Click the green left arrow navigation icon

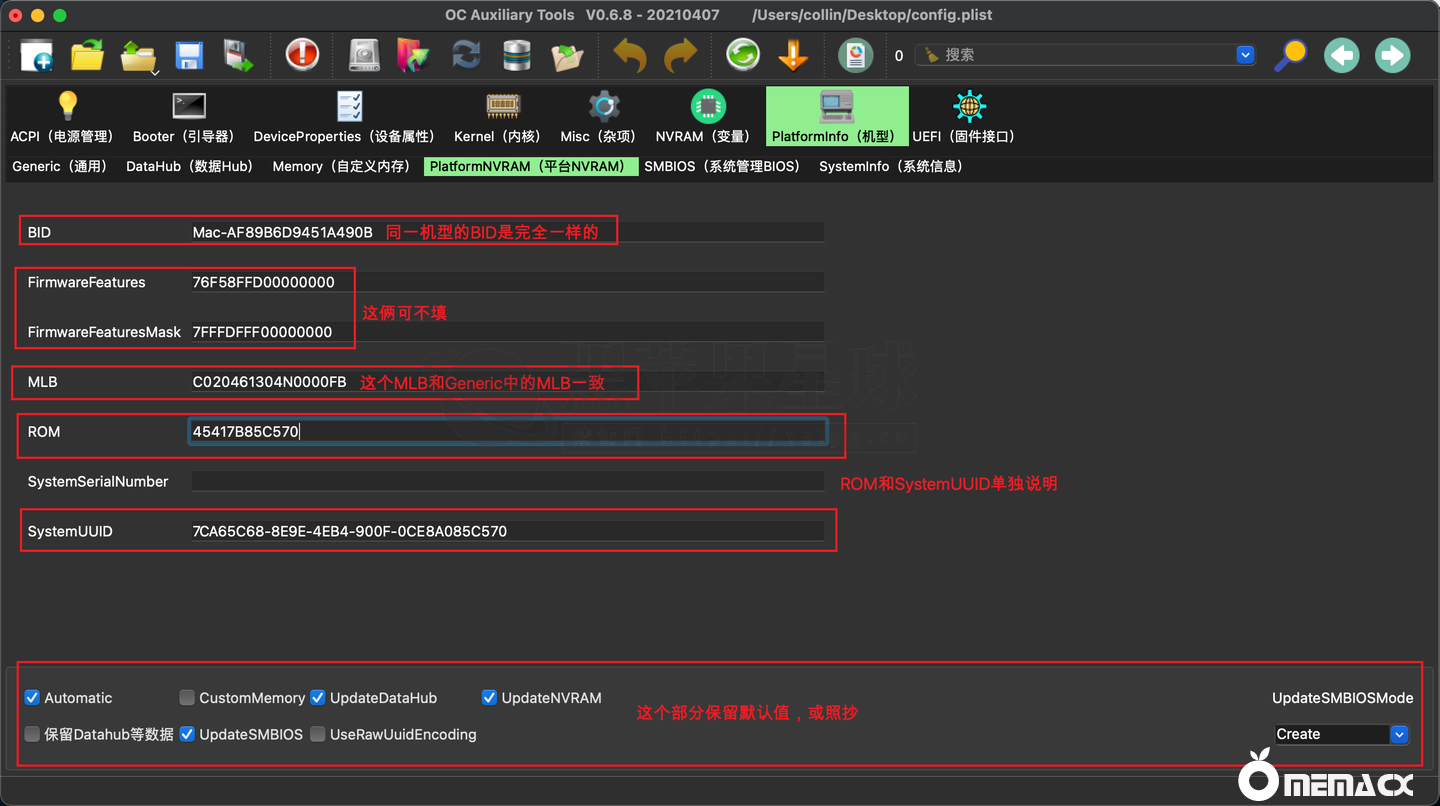coord(1341,55)
